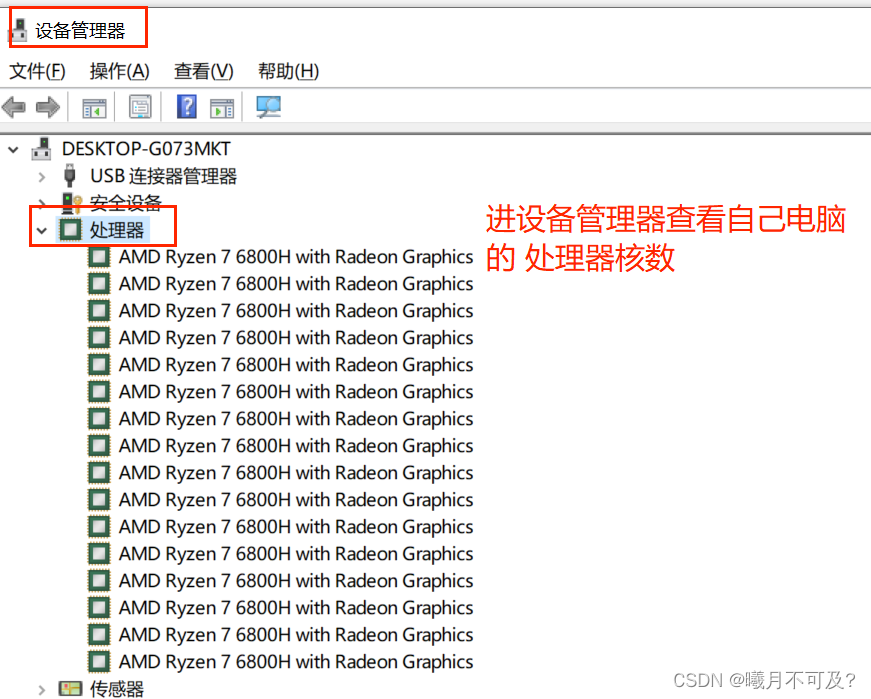Viewport: 871px width, 699px height.
Task: Open the 操作(A) menu
Action: tap(119, 71)
